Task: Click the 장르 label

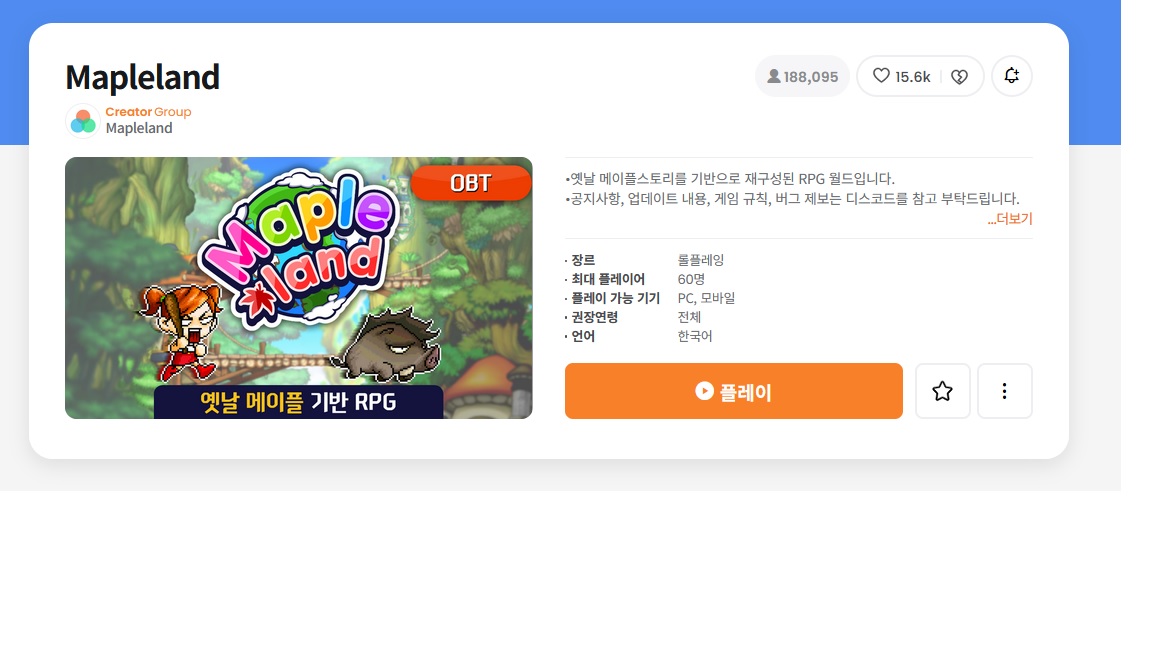Action: pos(583,260)
